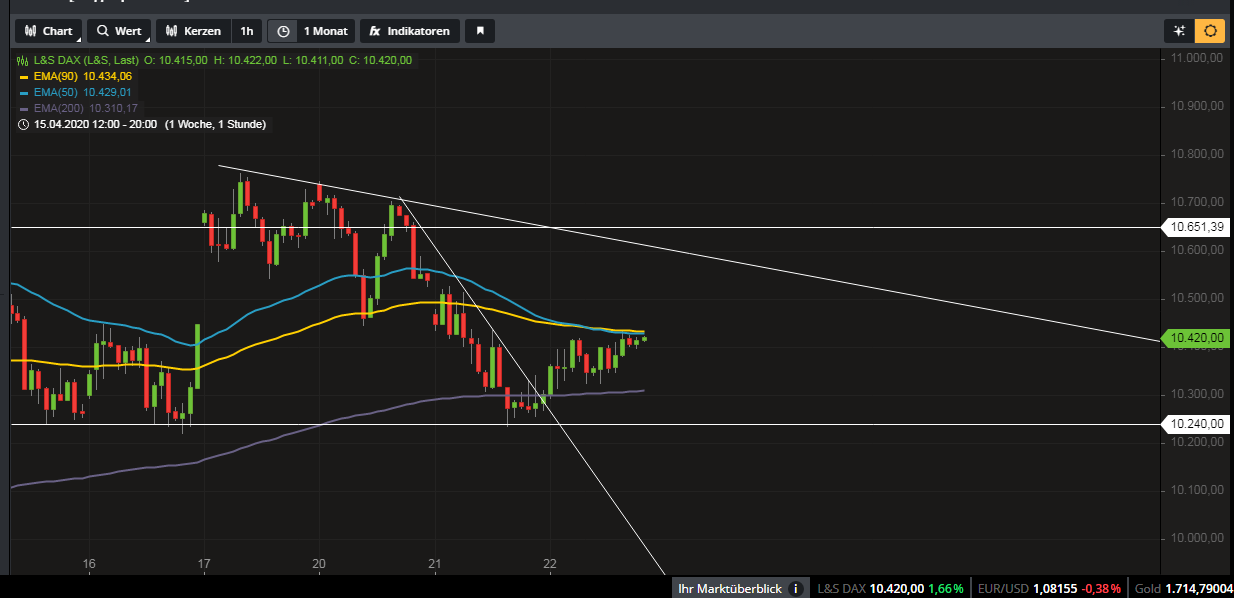
Task: Click the date label 16 on time axis
Action: (89, 564)
